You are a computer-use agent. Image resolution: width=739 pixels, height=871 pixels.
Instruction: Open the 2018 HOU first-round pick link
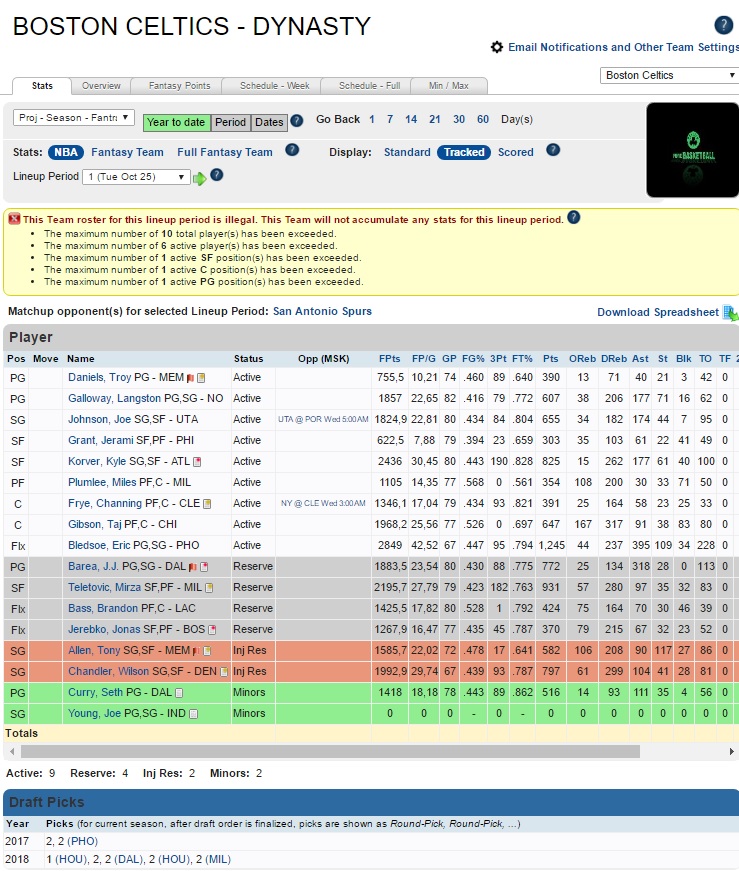pyautogui.click(x=71, y=859)
